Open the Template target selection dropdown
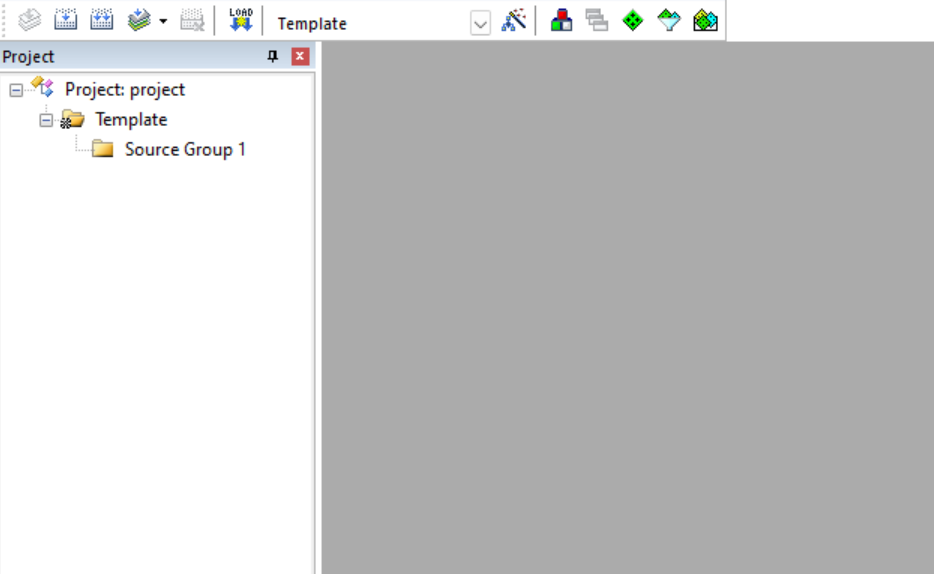The height and width of the screenshot is (574, 934). 480,24
